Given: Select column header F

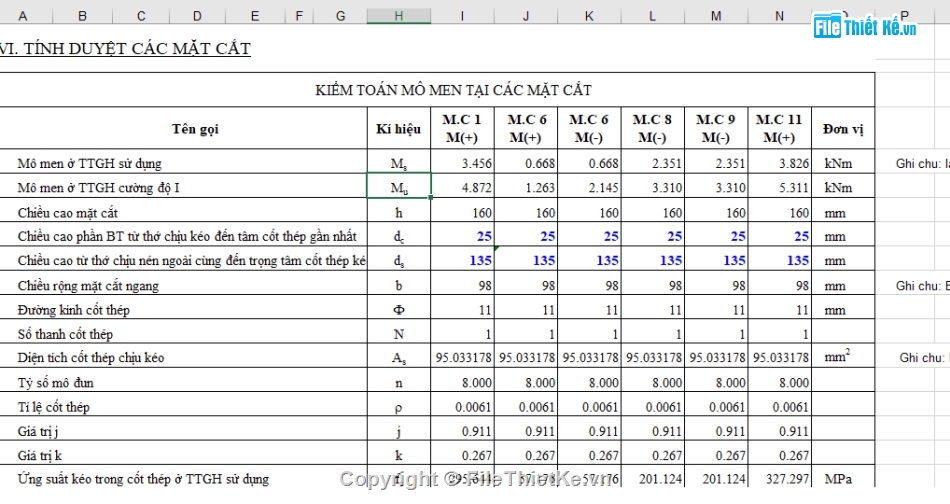Looking at the screenshot, I should click(x=299, y=16).
